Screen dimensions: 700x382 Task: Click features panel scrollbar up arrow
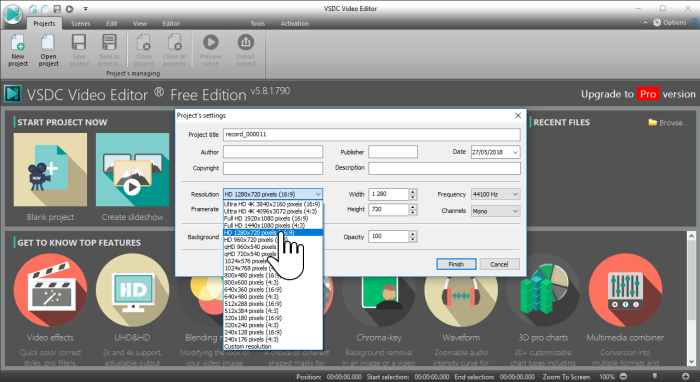click(x=692, y=236)
